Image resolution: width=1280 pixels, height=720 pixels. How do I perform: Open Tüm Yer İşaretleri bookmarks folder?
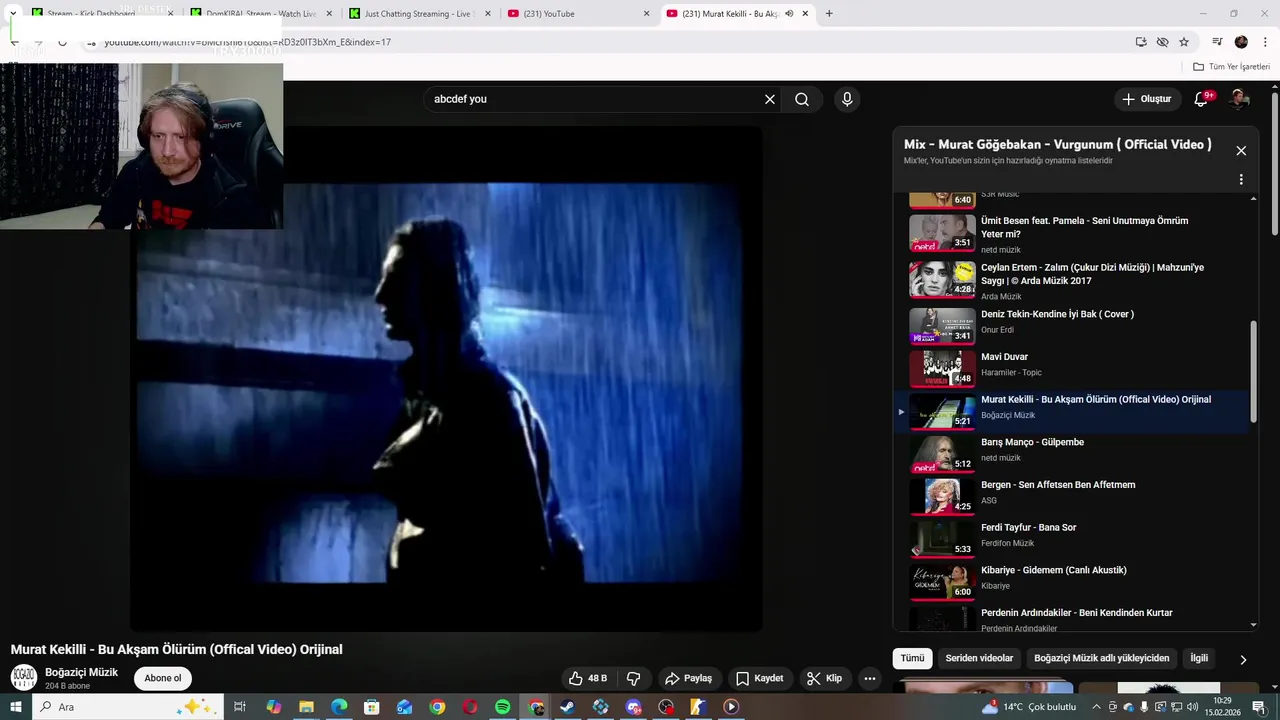point(1231,66)
